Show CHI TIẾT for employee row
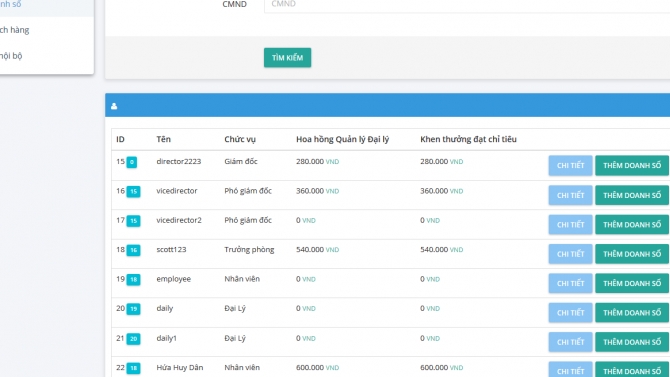Image resolution: width=670 pixels, height=377 pixels. pos(570,283)
